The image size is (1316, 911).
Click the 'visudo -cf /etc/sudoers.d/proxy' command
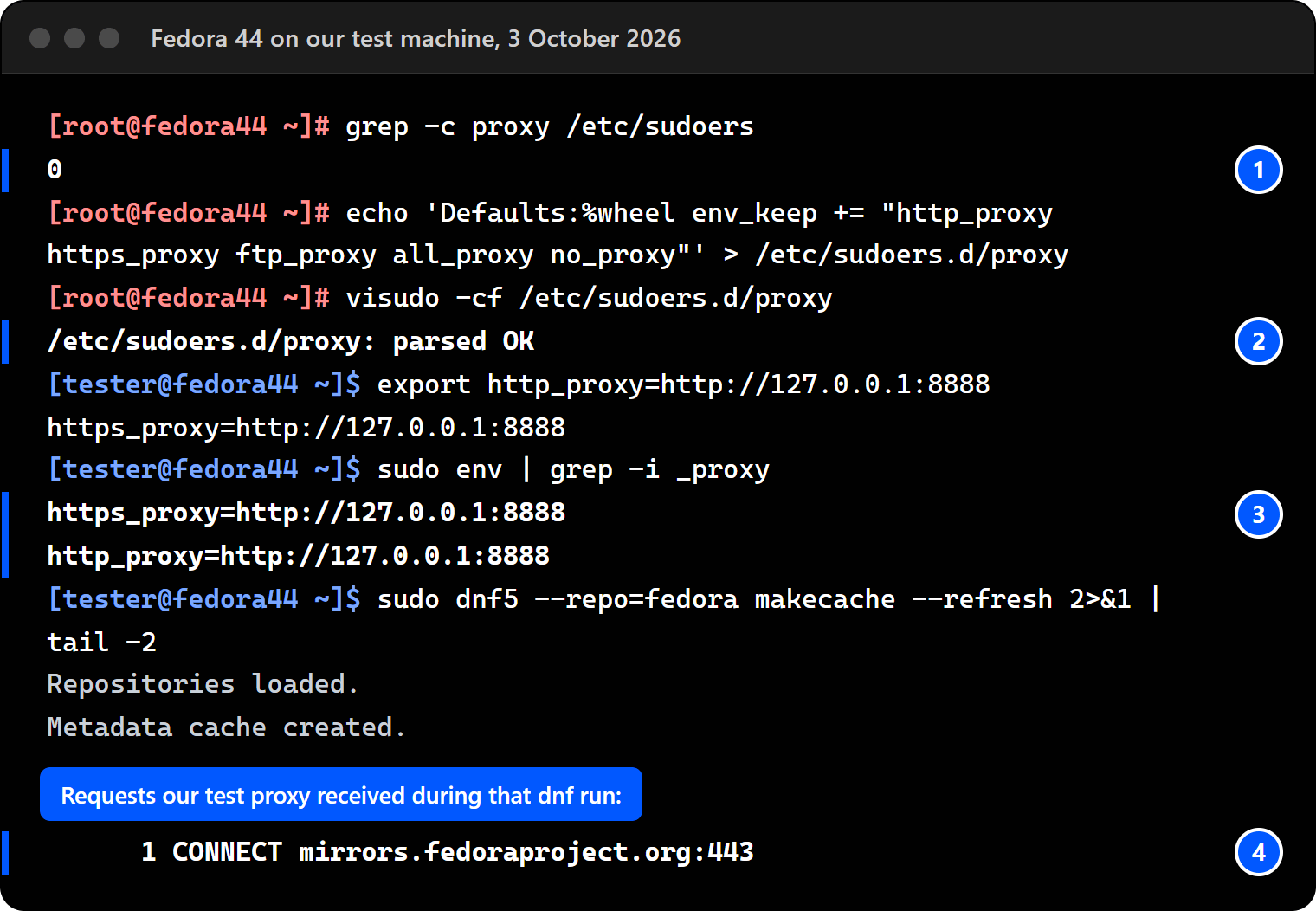coord(589,298)
